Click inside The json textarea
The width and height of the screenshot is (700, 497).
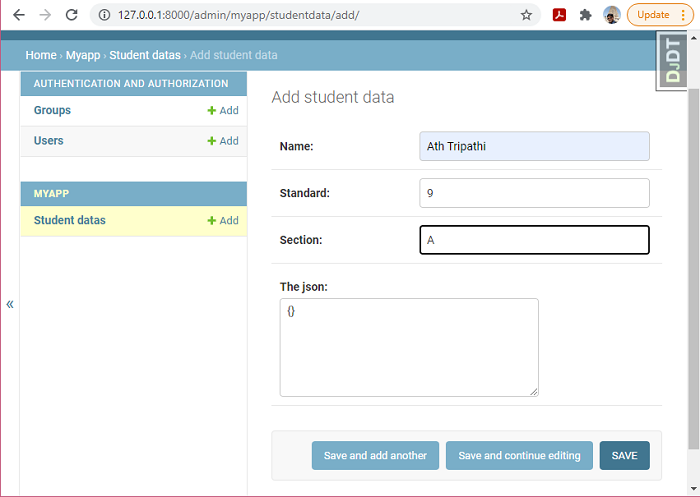(409, 347)
